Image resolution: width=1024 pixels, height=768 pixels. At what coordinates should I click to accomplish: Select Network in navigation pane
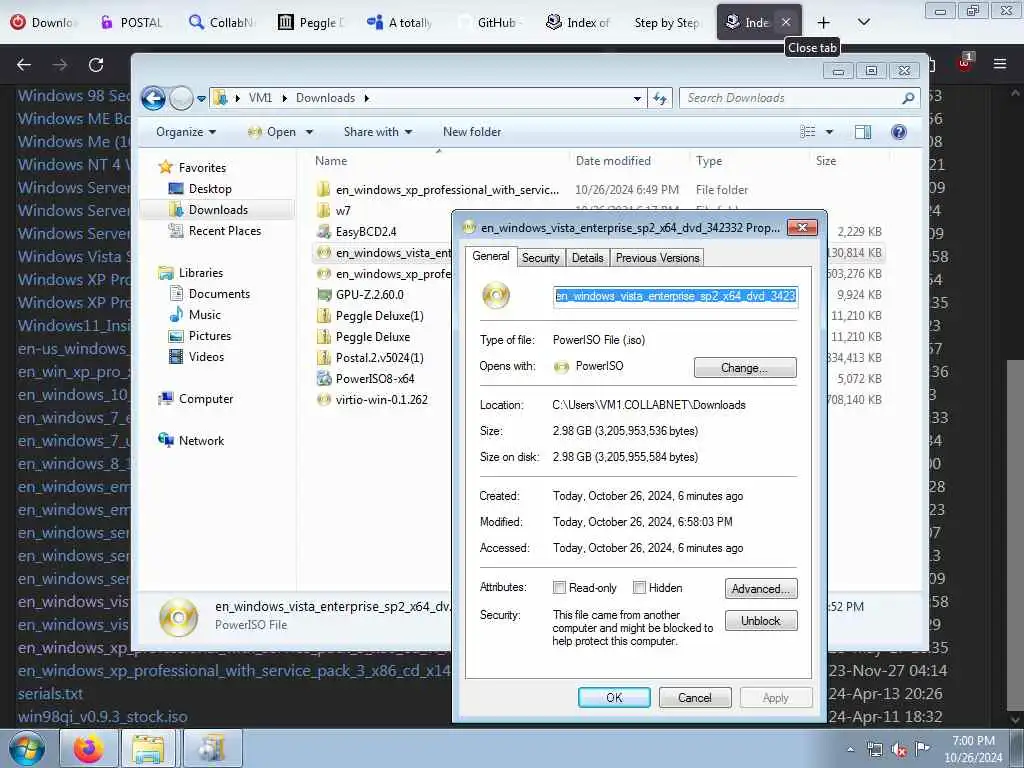point(201,441)
